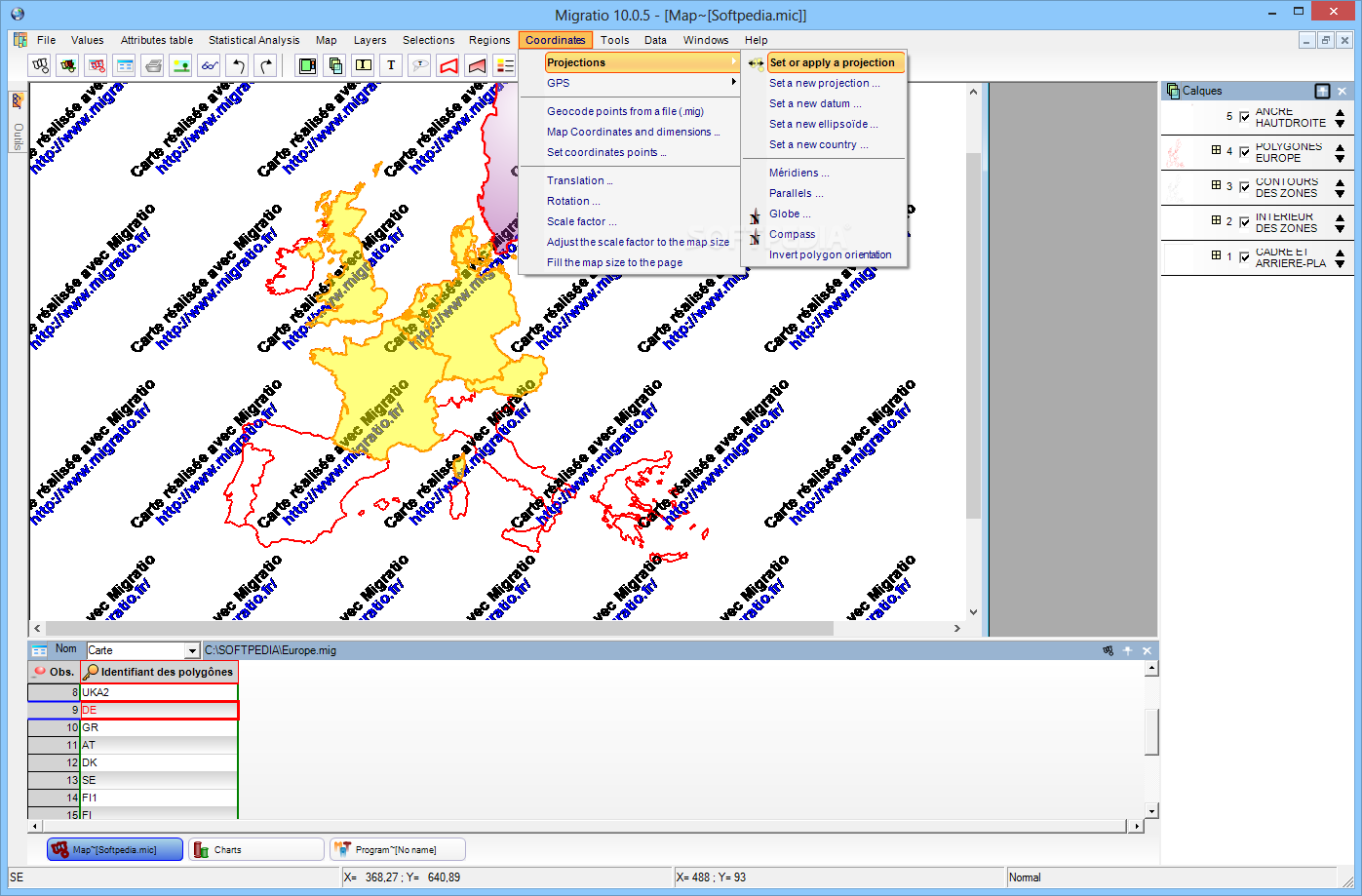Image resolution: width=1362 pixels, height=896 pixels.
Task: Click the undo arrow icon
Action: pos(238,65)
